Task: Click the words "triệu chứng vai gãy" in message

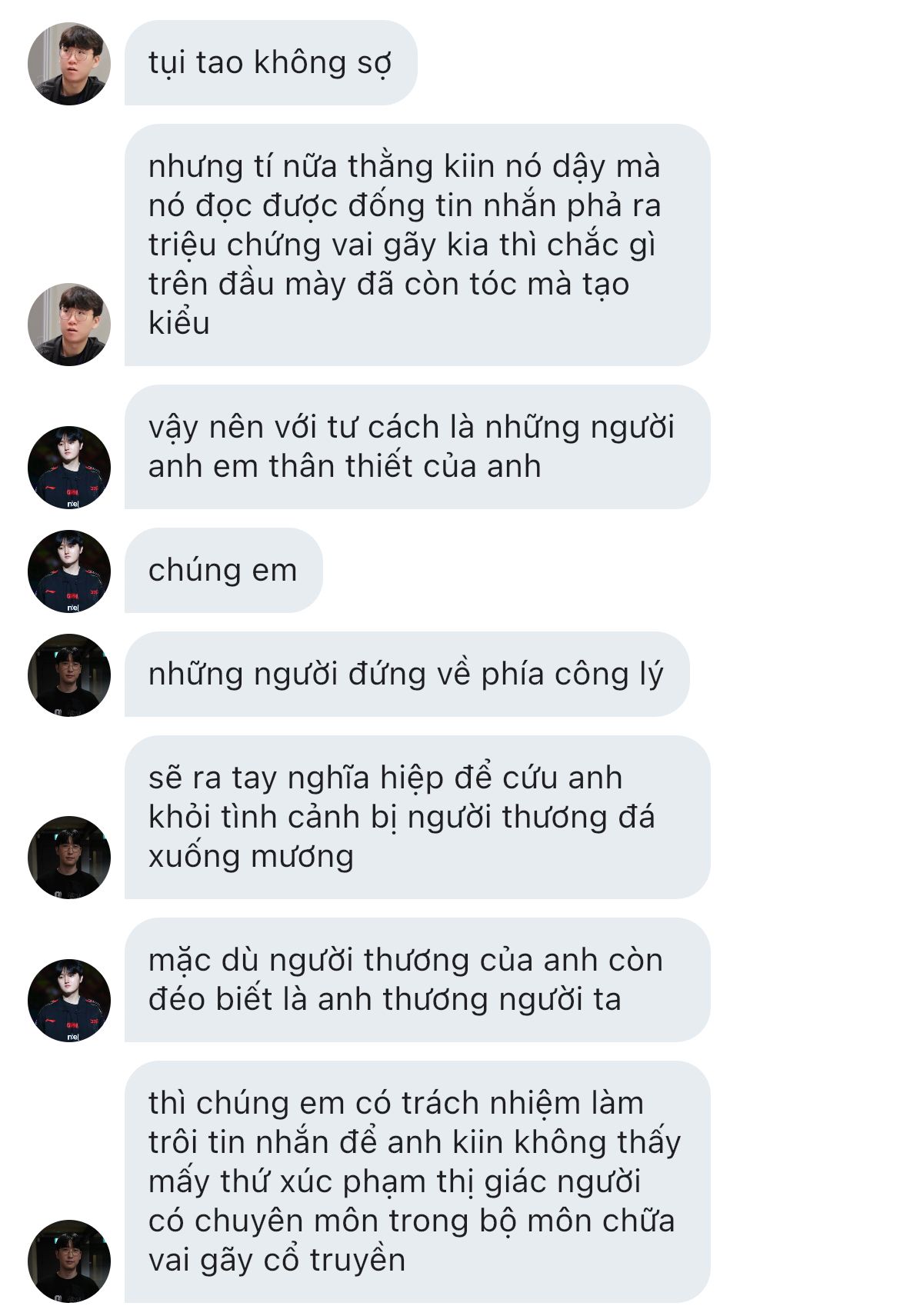Action: pyautogui.click(x=300, y=245)
